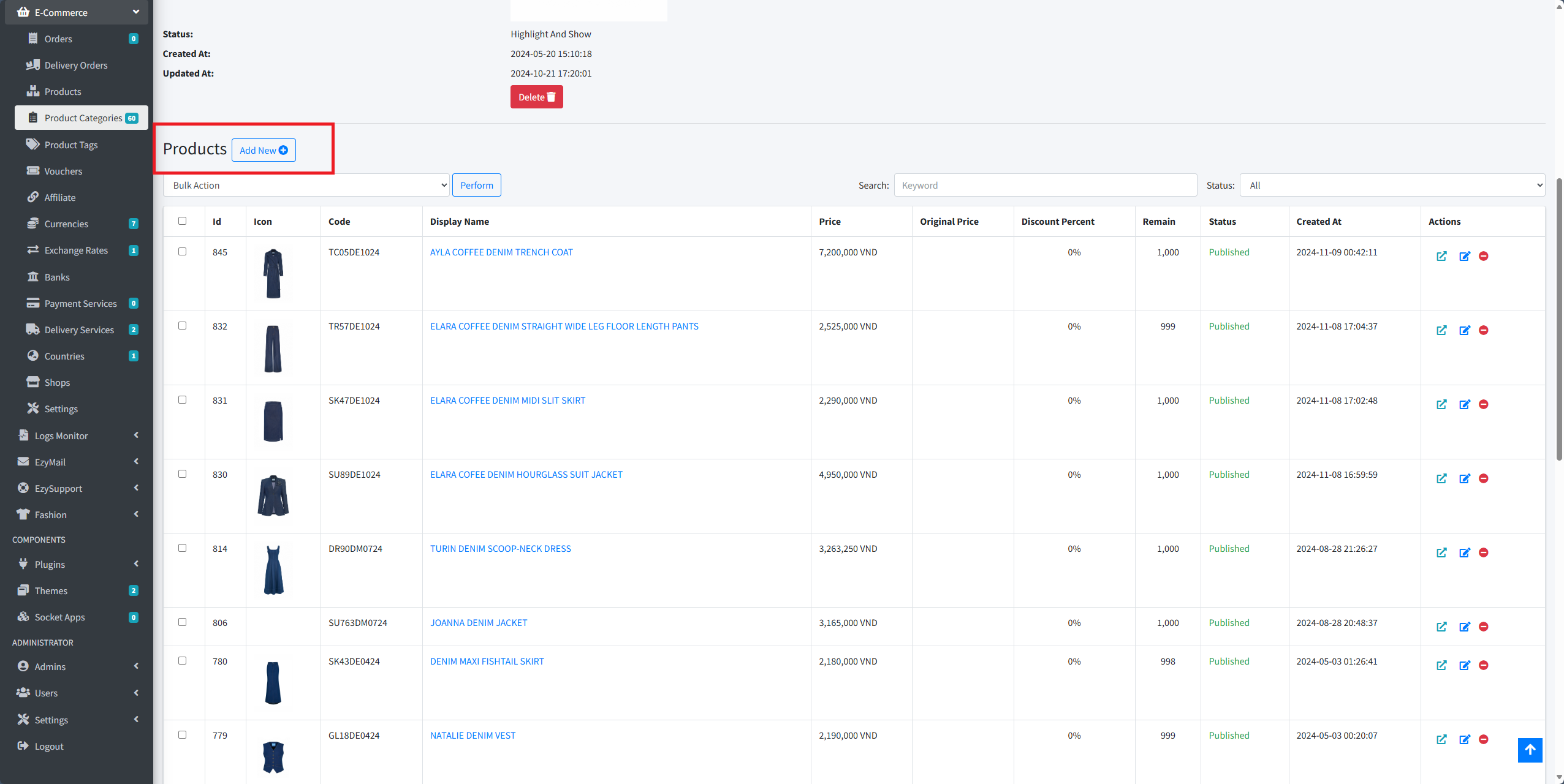The image size is (1564, 784).
Task: Open the Bulk Action dropdown
Action: click(306, 185)
